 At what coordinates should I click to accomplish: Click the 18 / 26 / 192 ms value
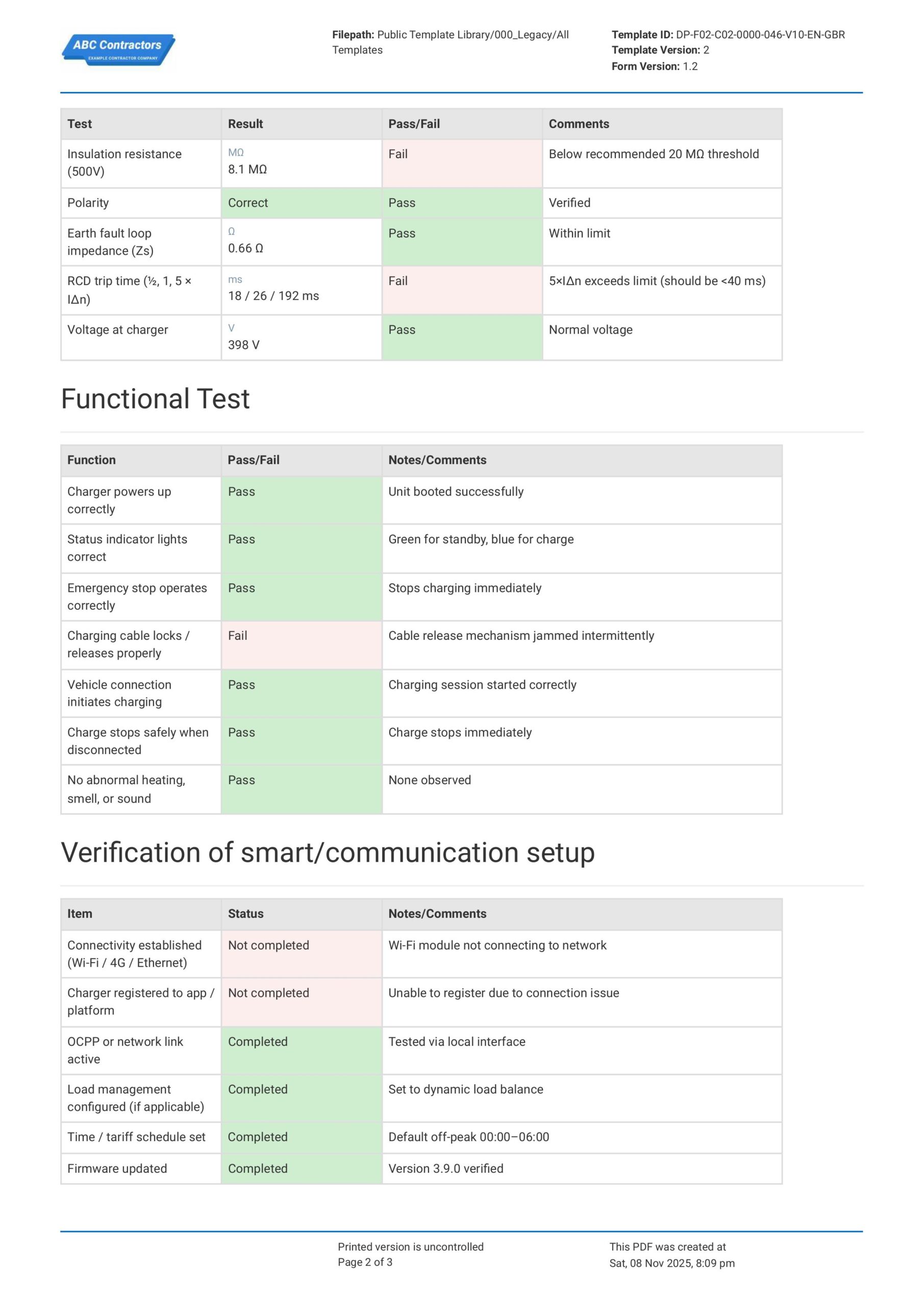click(x=273, y=296)
